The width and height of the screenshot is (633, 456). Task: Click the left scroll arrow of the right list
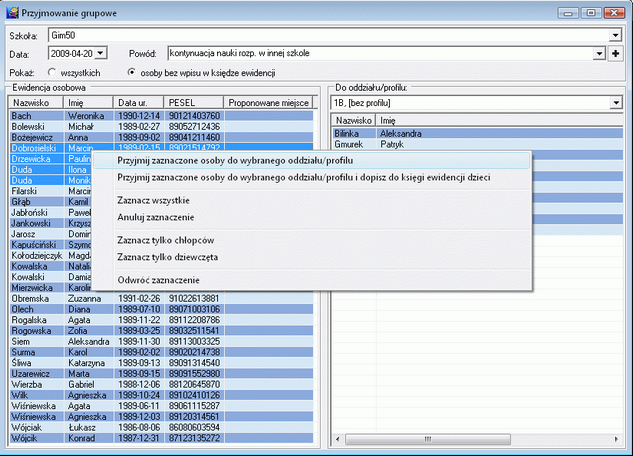tap(338, 439)
